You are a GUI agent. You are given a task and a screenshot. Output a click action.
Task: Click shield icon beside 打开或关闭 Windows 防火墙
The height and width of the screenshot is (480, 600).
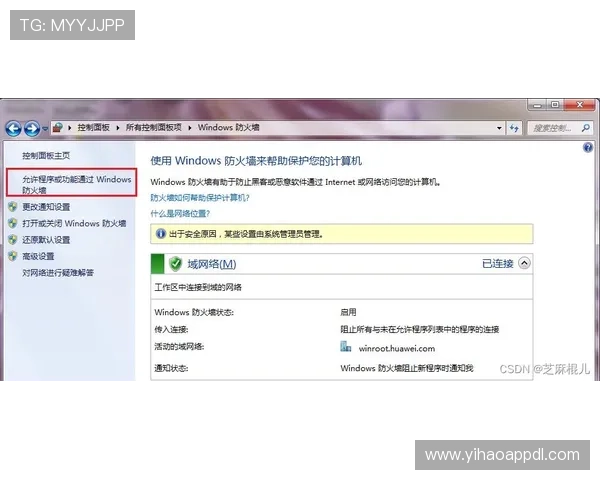click(13, 223)
